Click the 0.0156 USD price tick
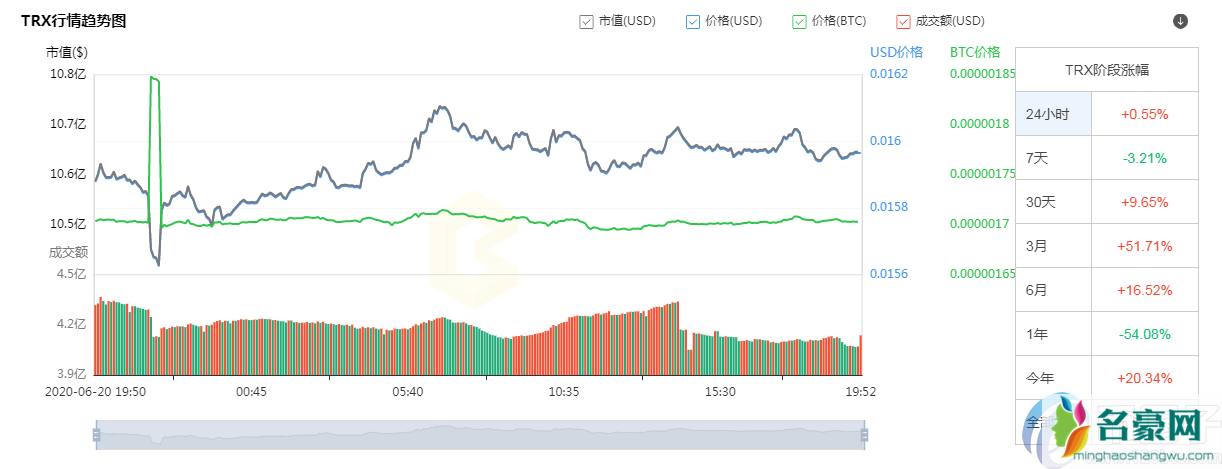The height and width of the screenshot is (469, 1222). tap(889, 274)
